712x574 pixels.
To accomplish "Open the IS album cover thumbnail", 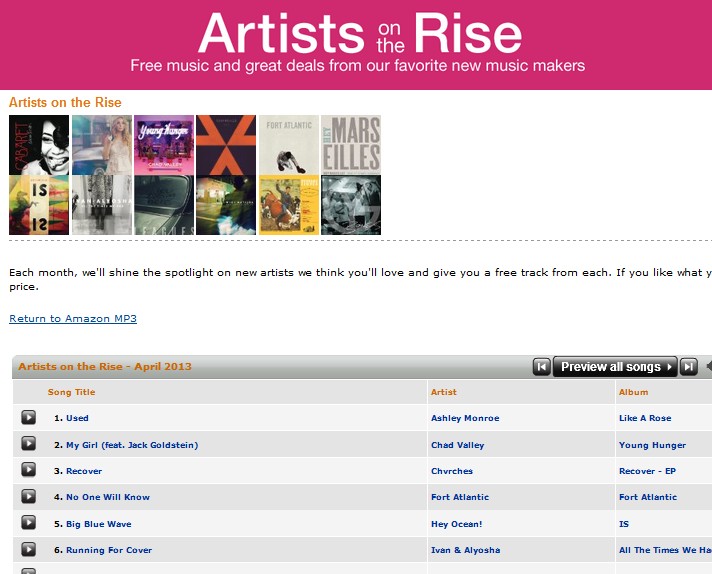I will (x=39, y=205).
